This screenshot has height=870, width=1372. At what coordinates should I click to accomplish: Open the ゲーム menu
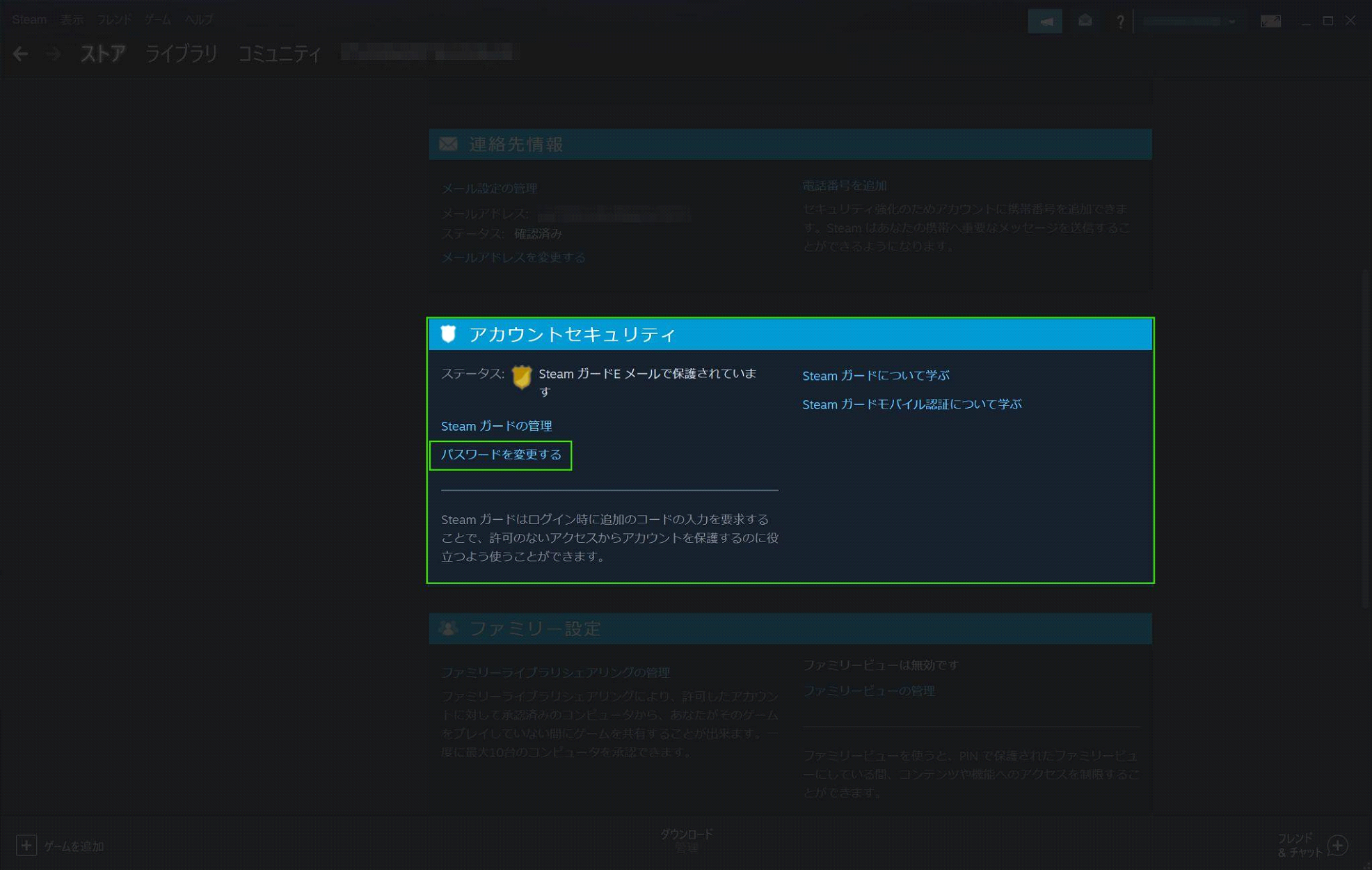coord(157,19)
